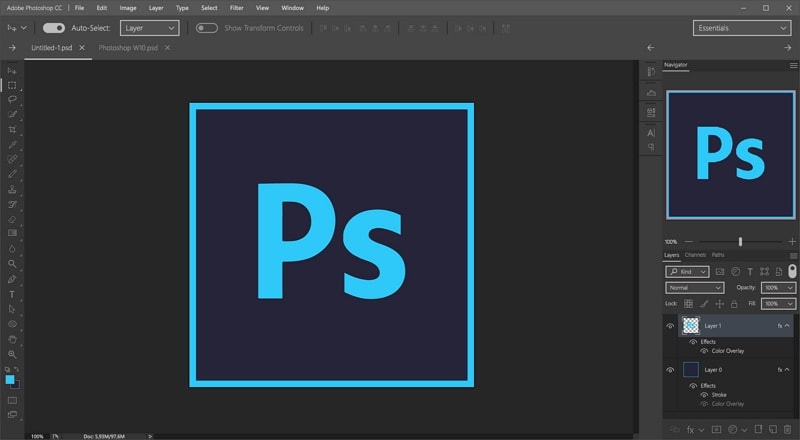
Task: Switch to Photoshop W10.psd tab
Action: [x=128, y=47]
